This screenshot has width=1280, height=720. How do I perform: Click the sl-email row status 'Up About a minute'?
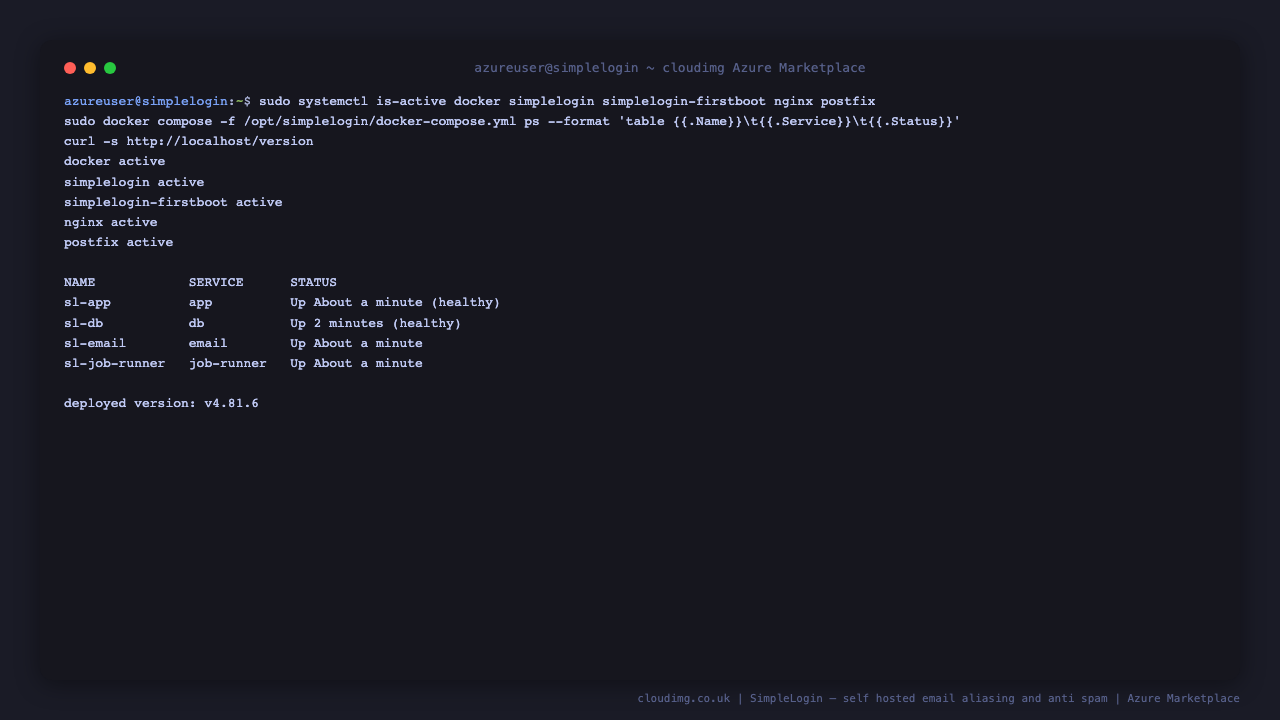356,343
